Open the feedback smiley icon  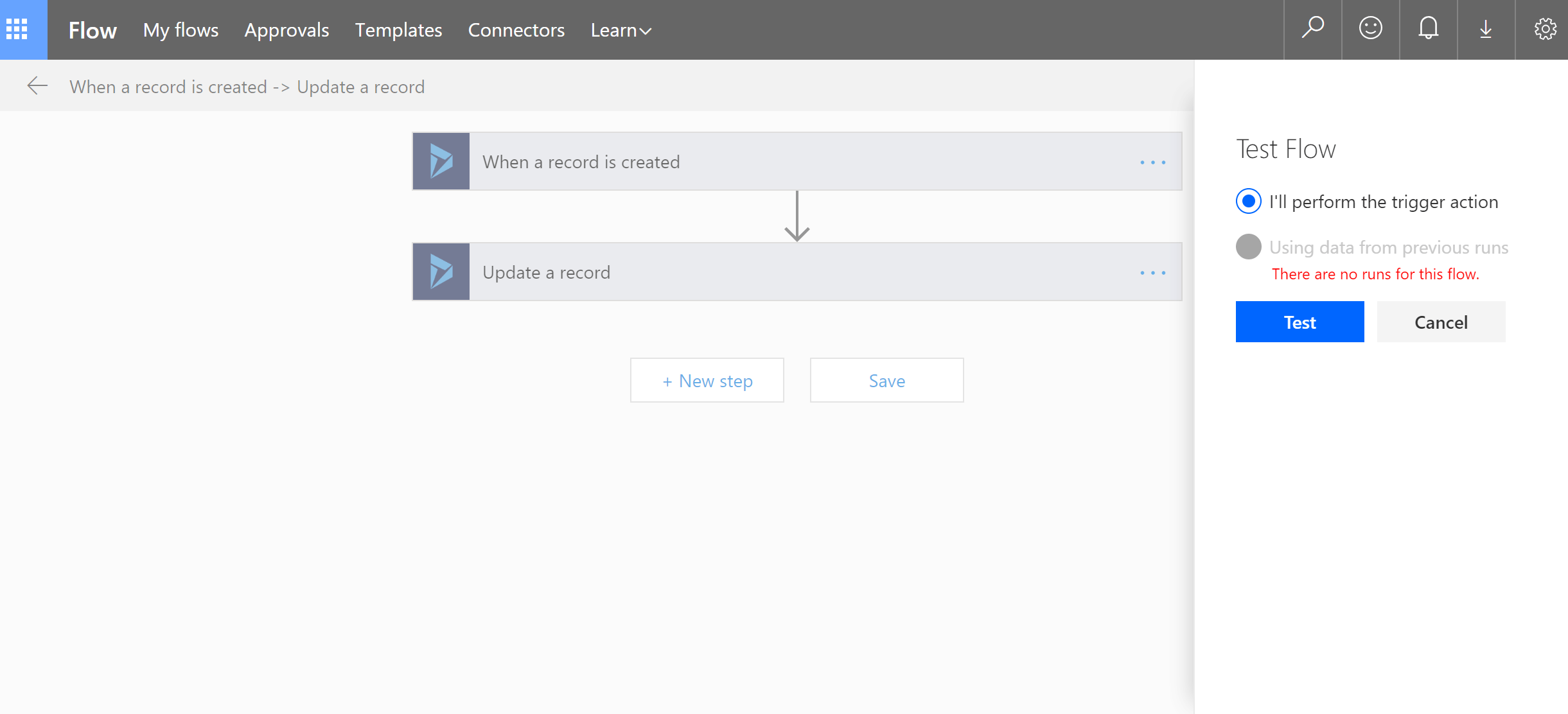click(1370, 29)
